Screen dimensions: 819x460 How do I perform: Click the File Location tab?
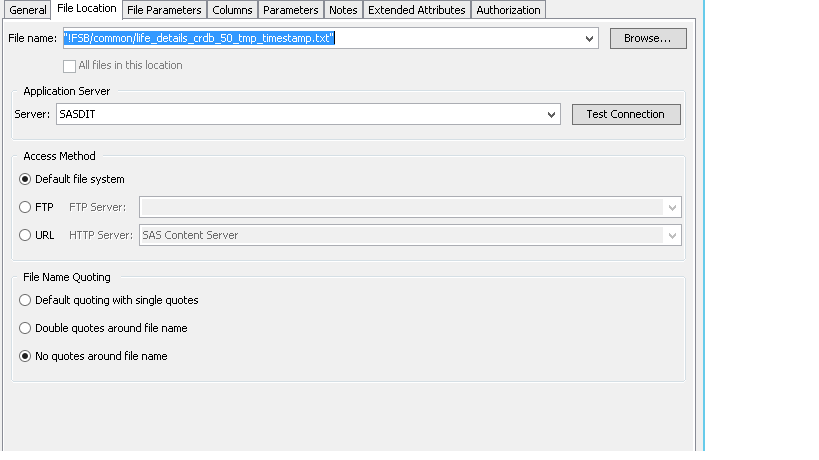click(x=86, y=9)
